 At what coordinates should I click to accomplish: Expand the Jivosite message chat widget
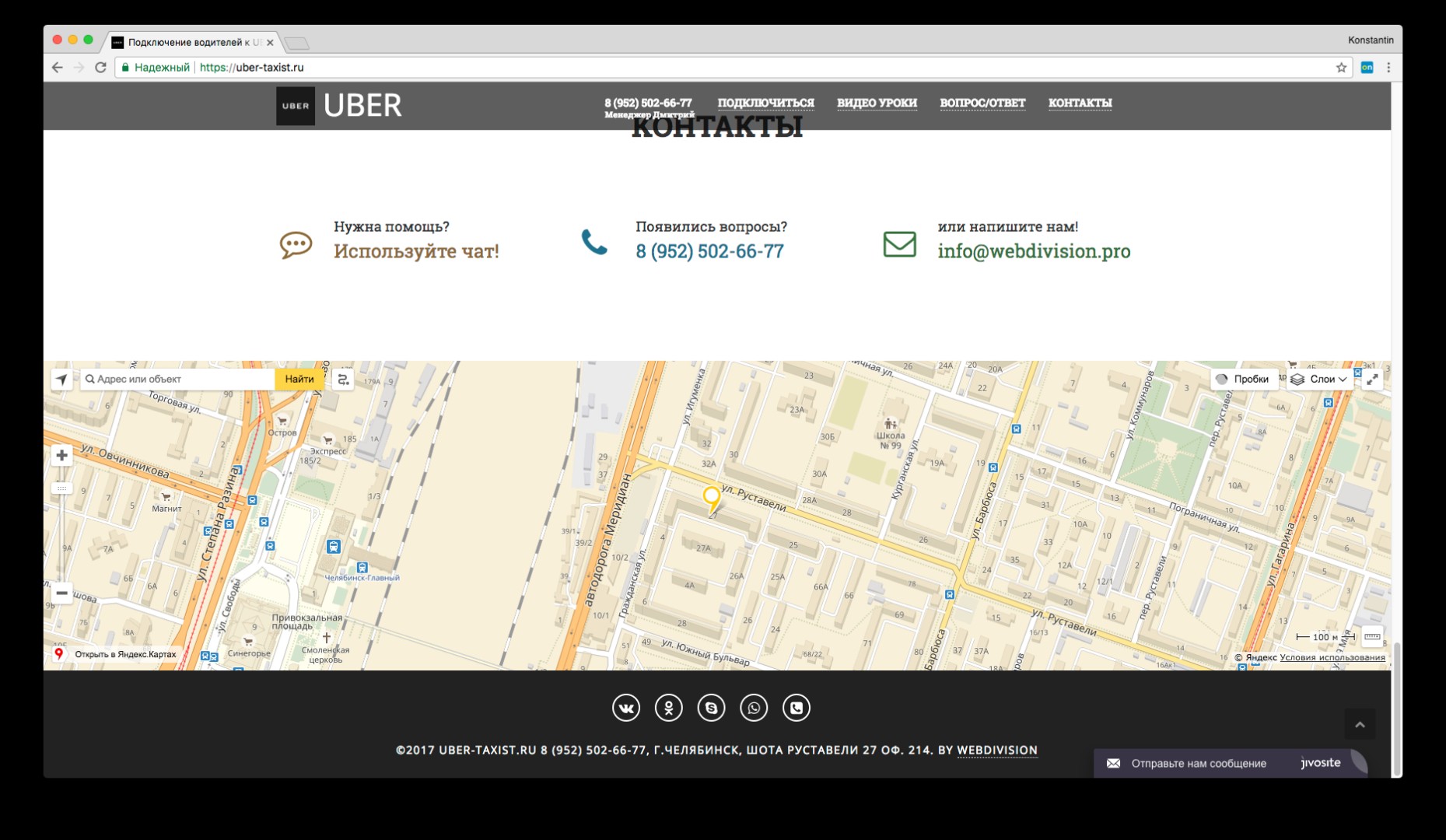(x=1198, y=763)
